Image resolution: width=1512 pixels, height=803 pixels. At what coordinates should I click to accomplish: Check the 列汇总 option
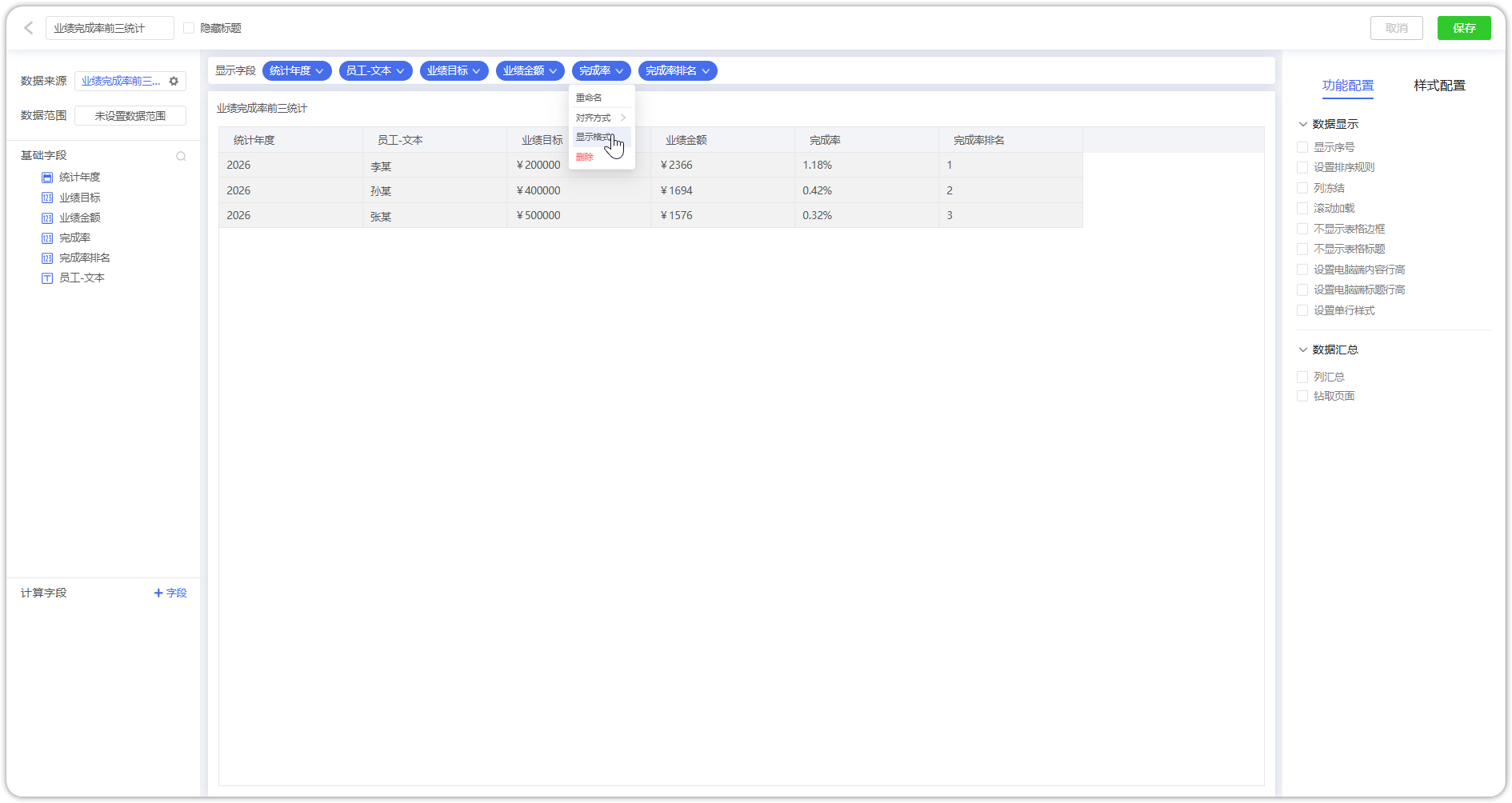1302,377
